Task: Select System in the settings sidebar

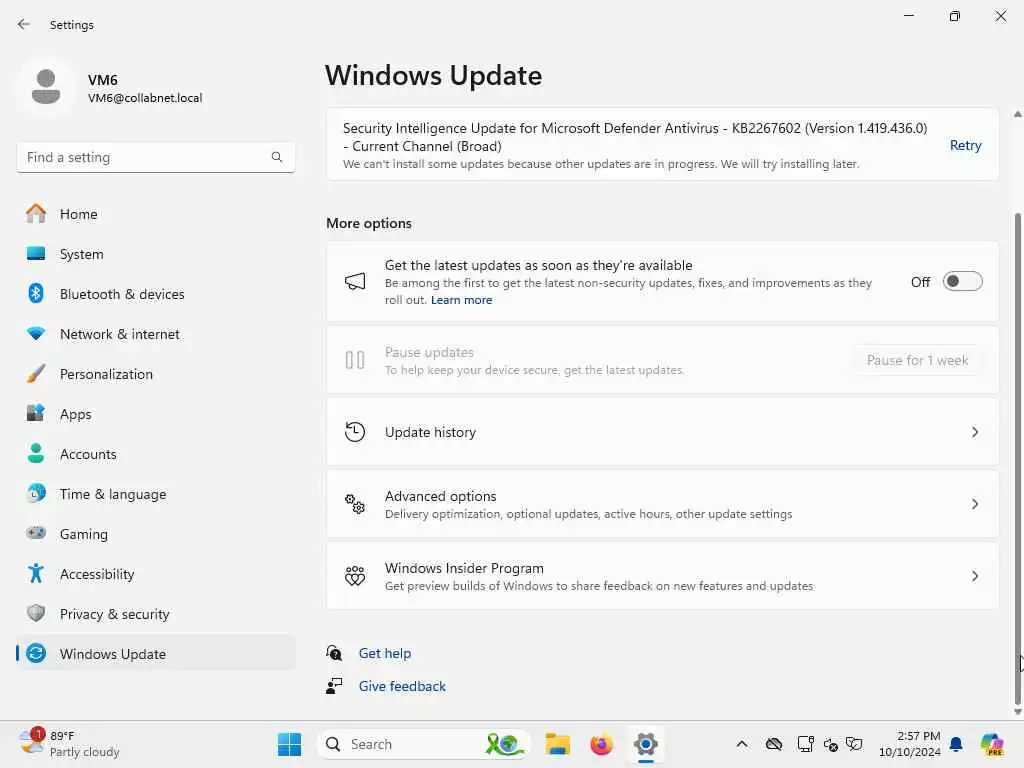Action: click(x=155, y=253)
